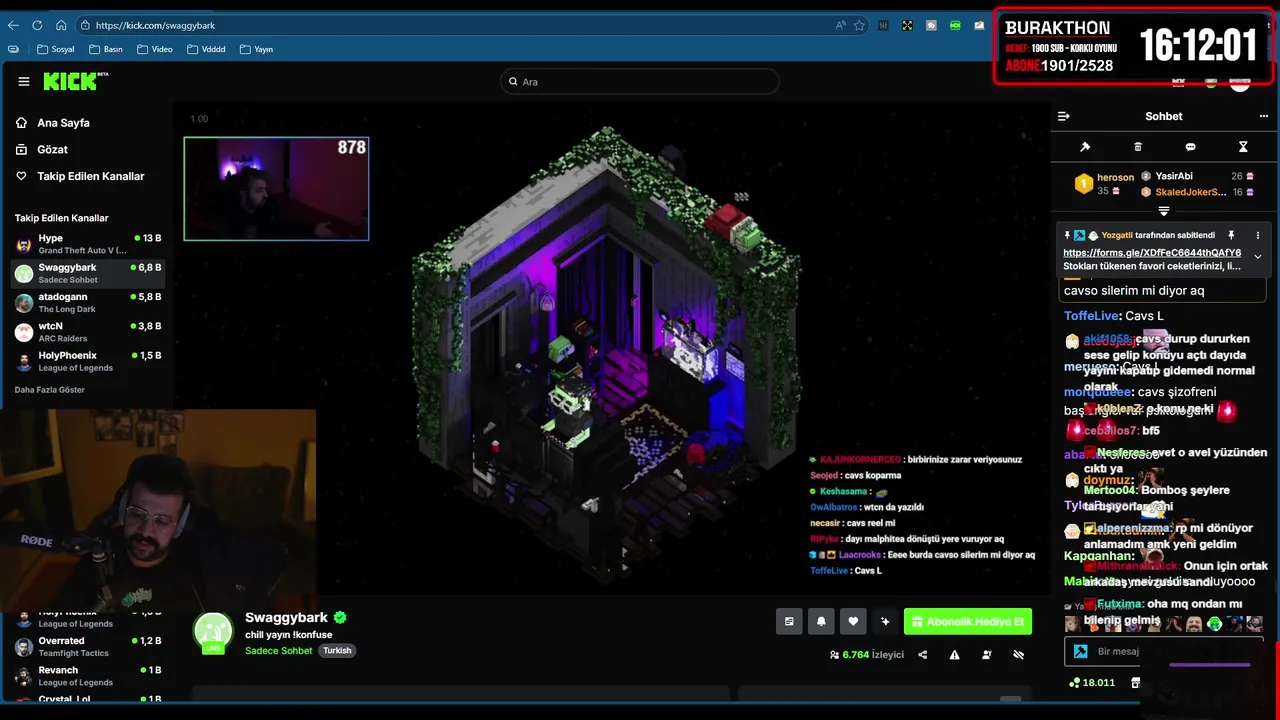Open Takip Edilen Kanallar page

tap(90, 176)
